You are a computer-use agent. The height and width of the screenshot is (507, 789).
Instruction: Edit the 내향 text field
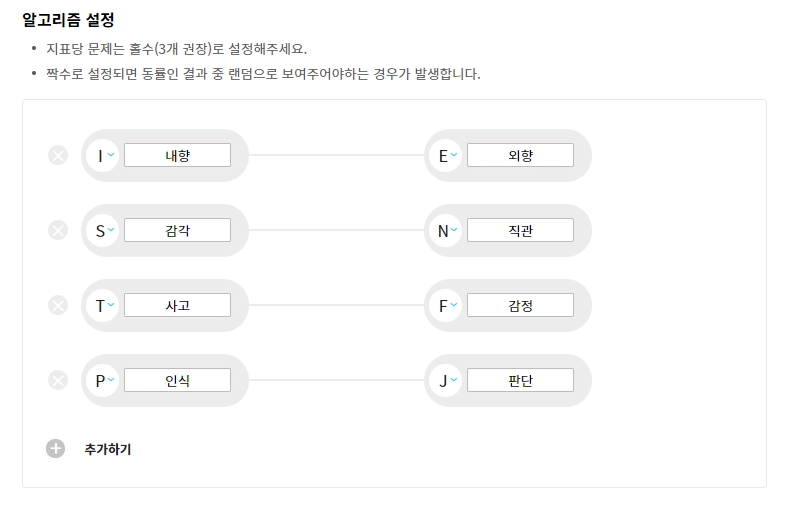pos(178,155)
